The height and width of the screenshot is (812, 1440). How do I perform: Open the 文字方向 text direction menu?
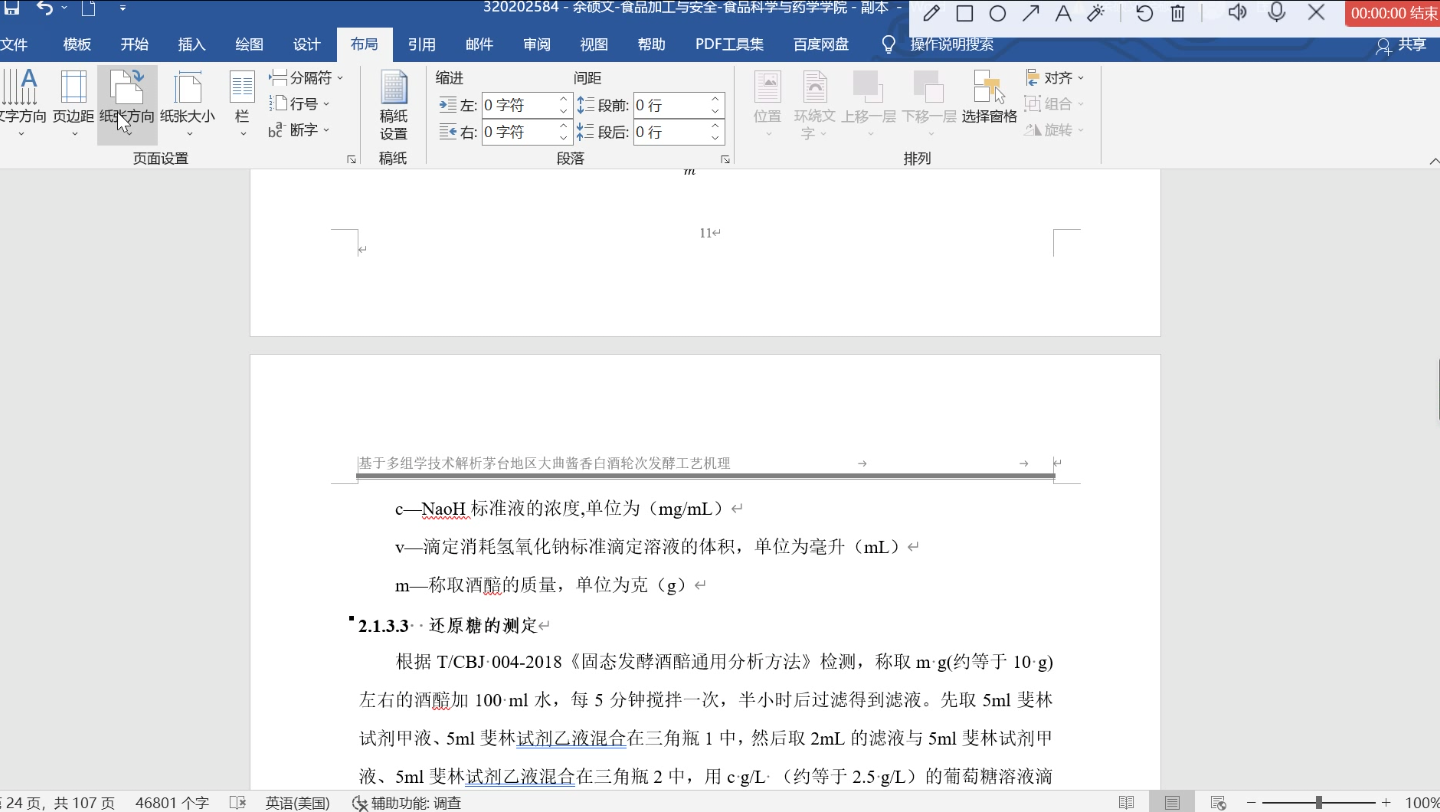pyautogui.click(x=22, y=103)
